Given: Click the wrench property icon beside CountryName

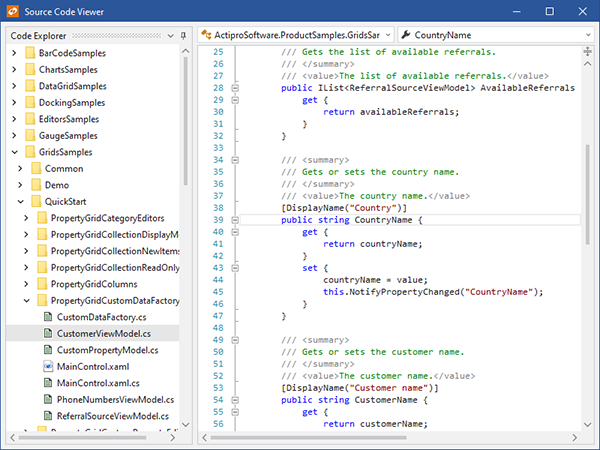Looking at the screenshot, I should [x=406, y=35].
